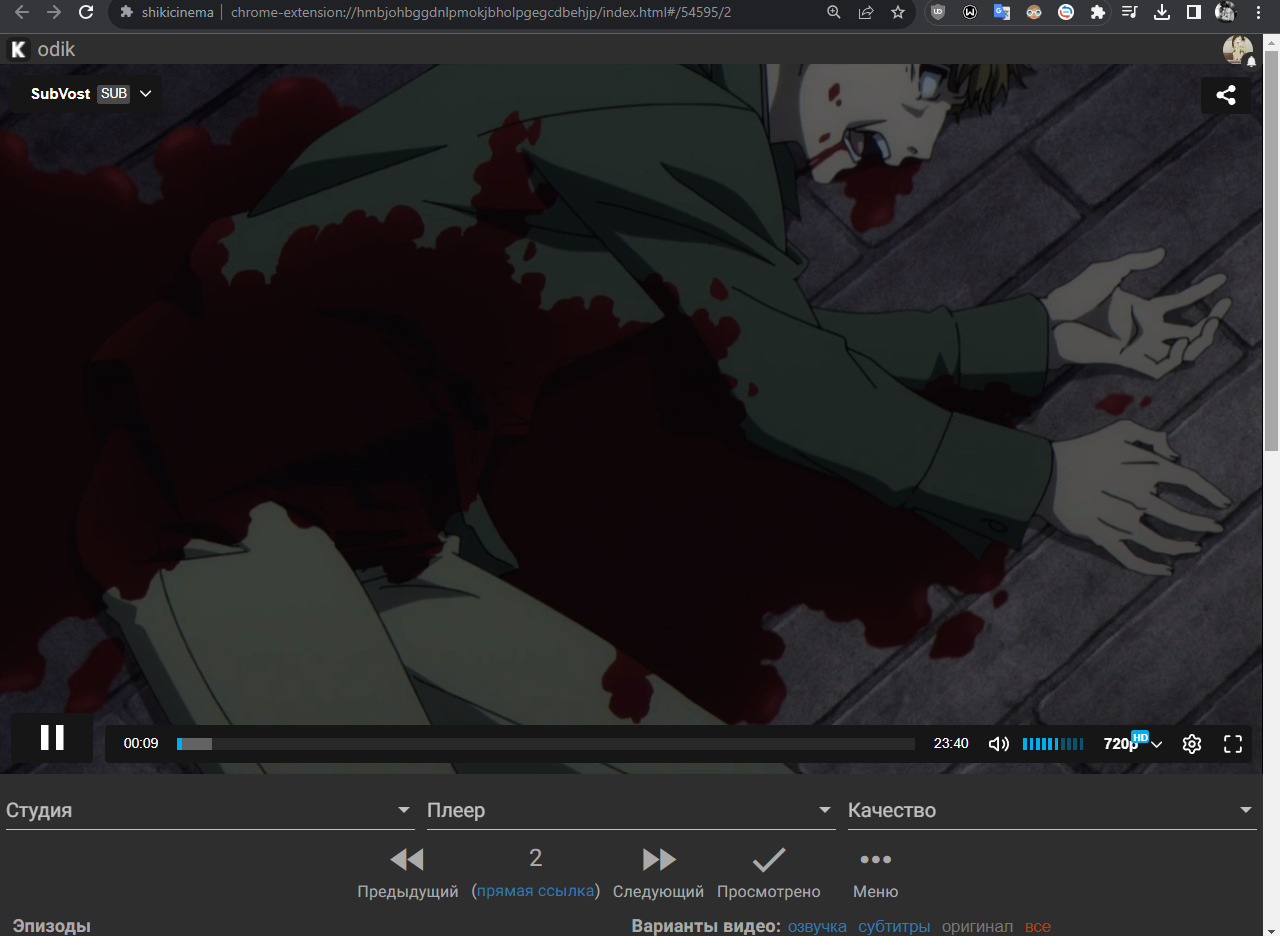This screenshot has width=1280, height=936.
Task: Pause the video playback
Action: [52, 738]
